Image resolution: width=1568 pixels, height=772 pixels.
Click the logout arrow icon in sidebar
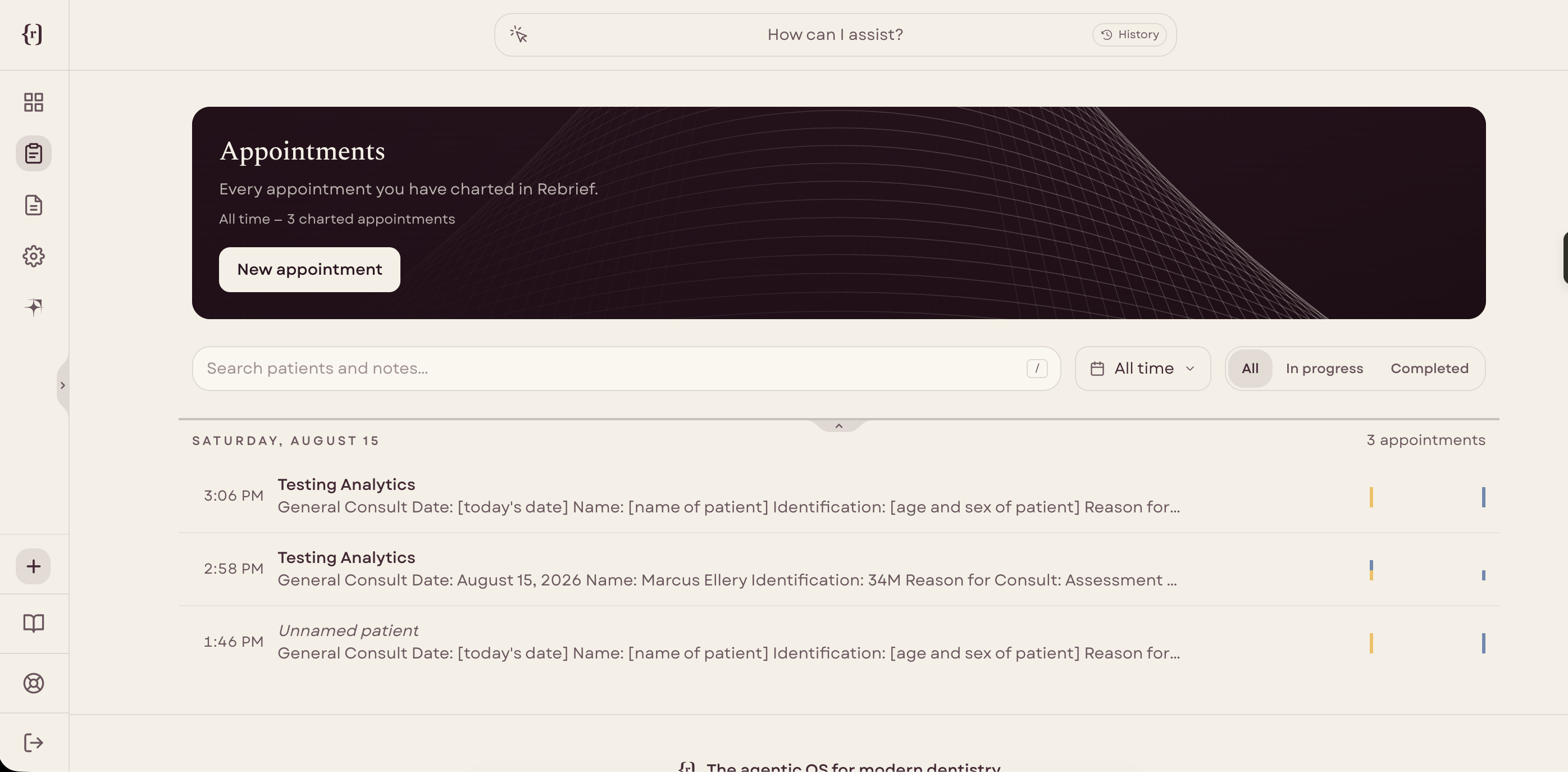click(34, 743)
